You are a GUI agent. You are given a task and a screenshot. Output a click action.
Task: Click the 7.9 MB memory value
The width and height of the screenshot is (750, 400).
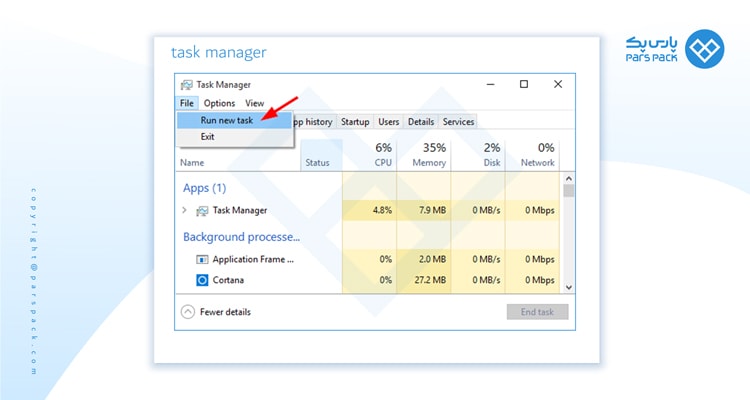432,210
